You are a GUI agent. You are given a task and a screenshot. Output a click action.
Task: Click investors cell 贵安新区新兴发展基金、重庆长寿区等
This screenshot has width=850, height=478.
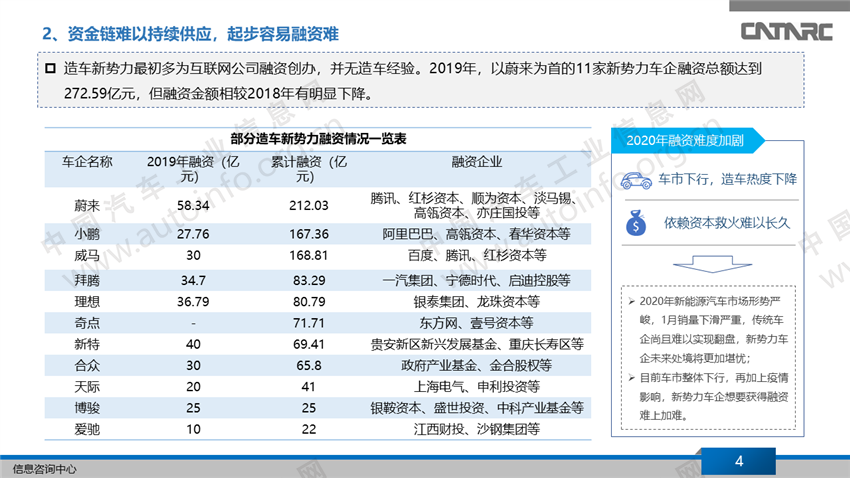coord(476,344)
